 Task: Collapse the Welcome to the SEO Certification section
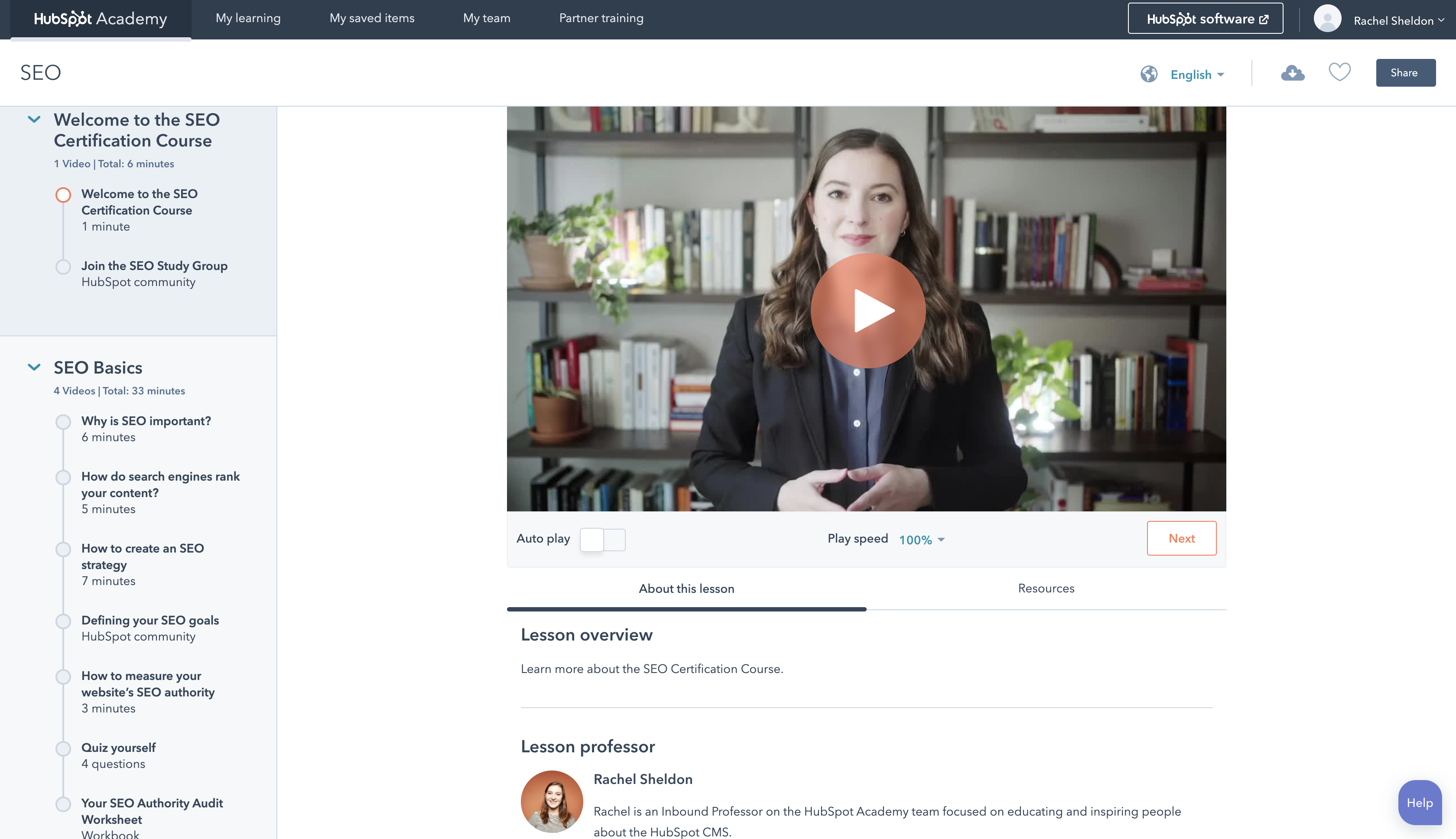click(34, 119)
